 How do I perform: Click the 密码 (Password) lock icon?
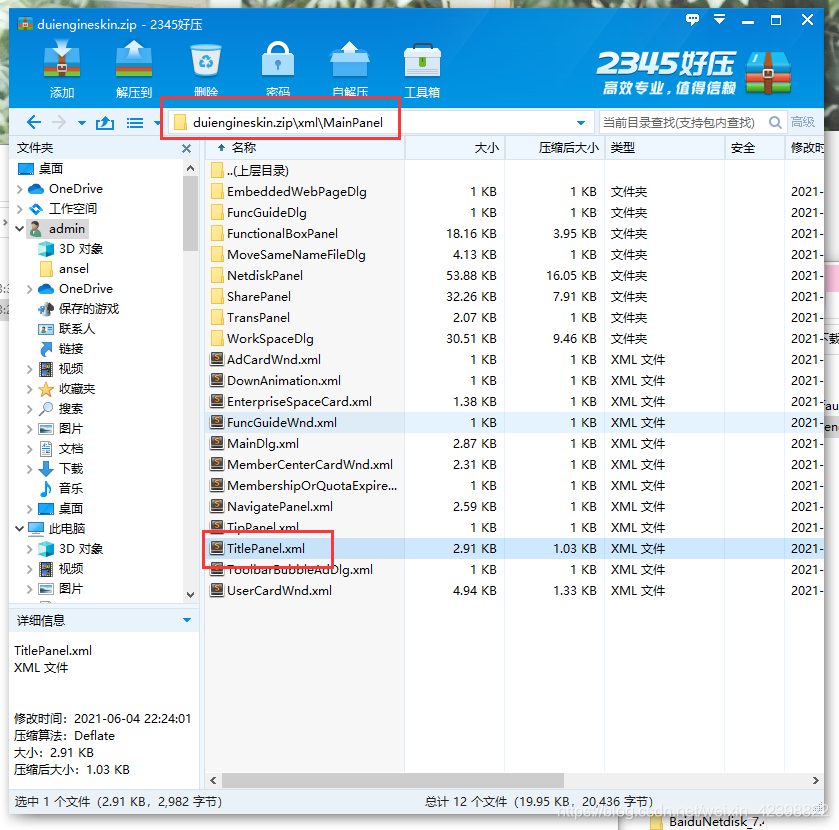(x=278, y=59)
